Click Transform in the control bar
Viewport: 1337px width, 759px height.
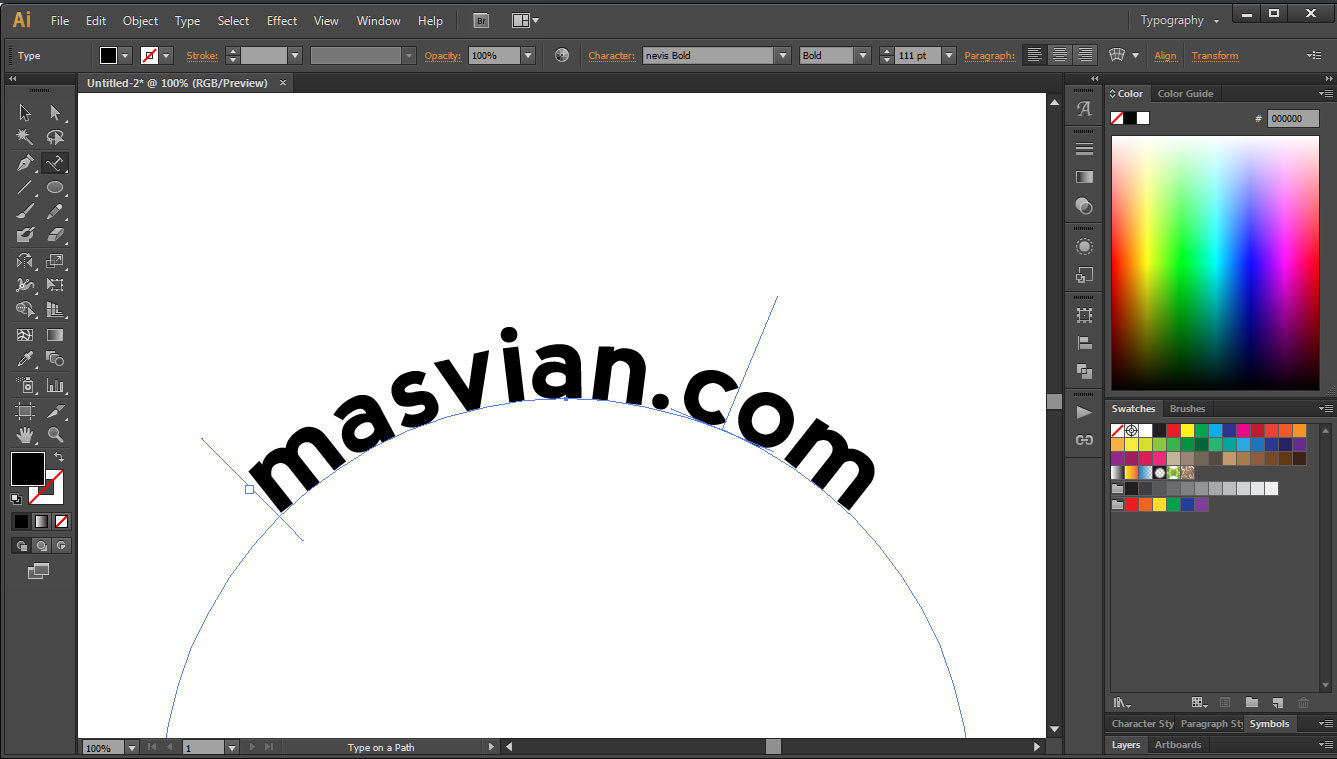[x=1214, y=55]
